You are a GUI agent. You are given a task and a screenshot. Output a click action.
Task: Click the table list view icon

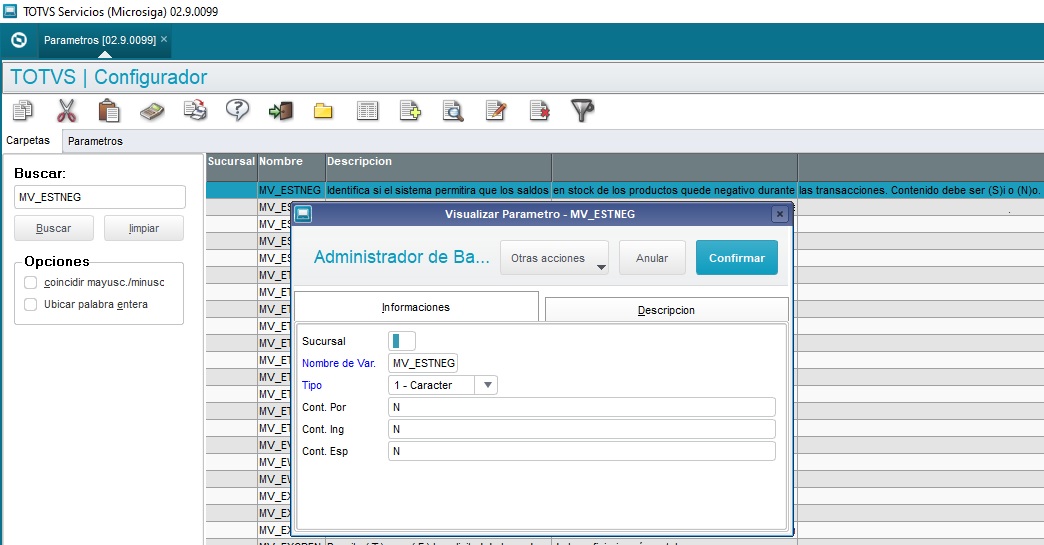click(x=367, y=110)
